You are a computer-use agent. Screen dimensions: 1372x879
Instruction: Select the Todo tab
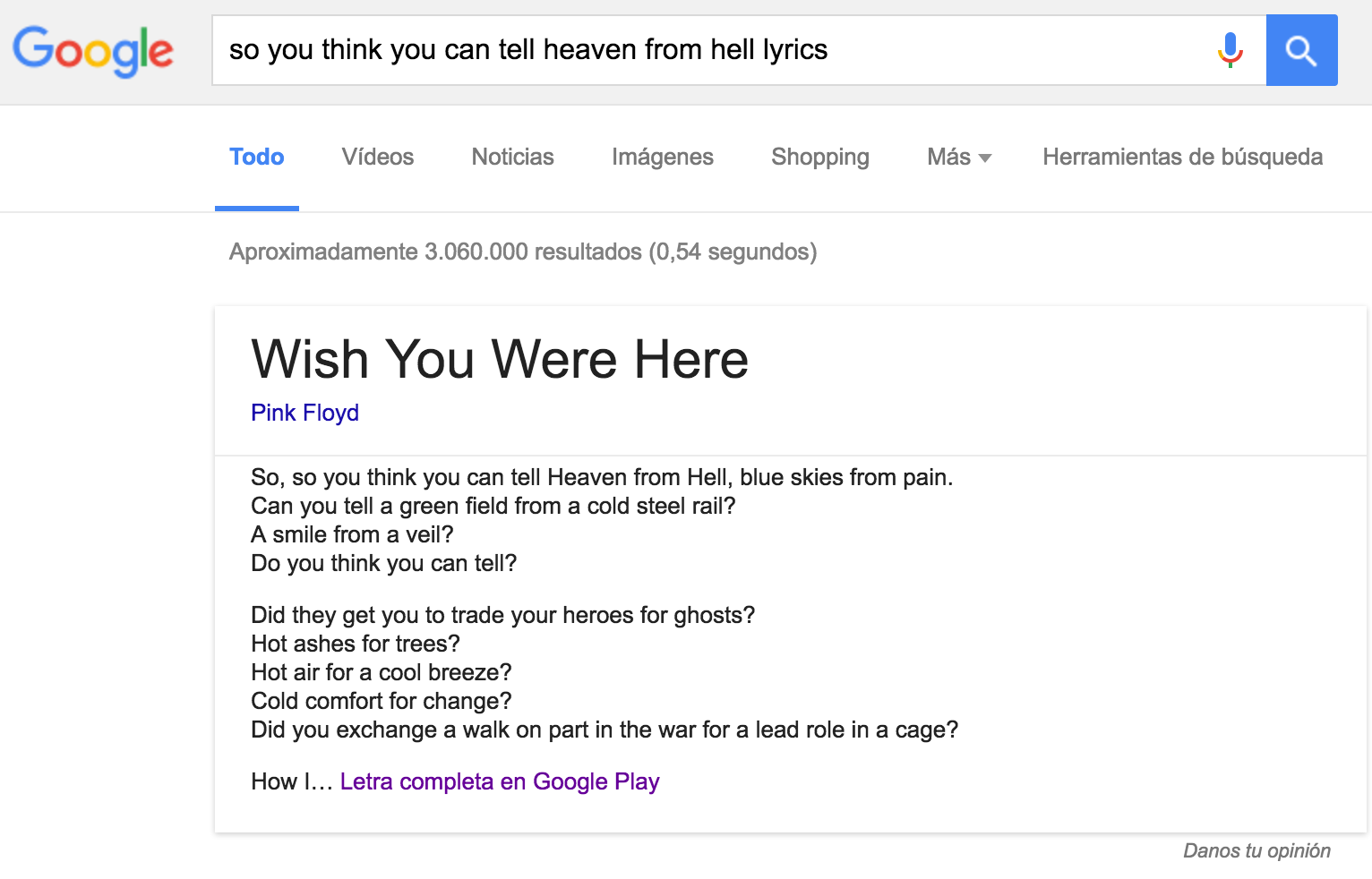pos(256,158)
